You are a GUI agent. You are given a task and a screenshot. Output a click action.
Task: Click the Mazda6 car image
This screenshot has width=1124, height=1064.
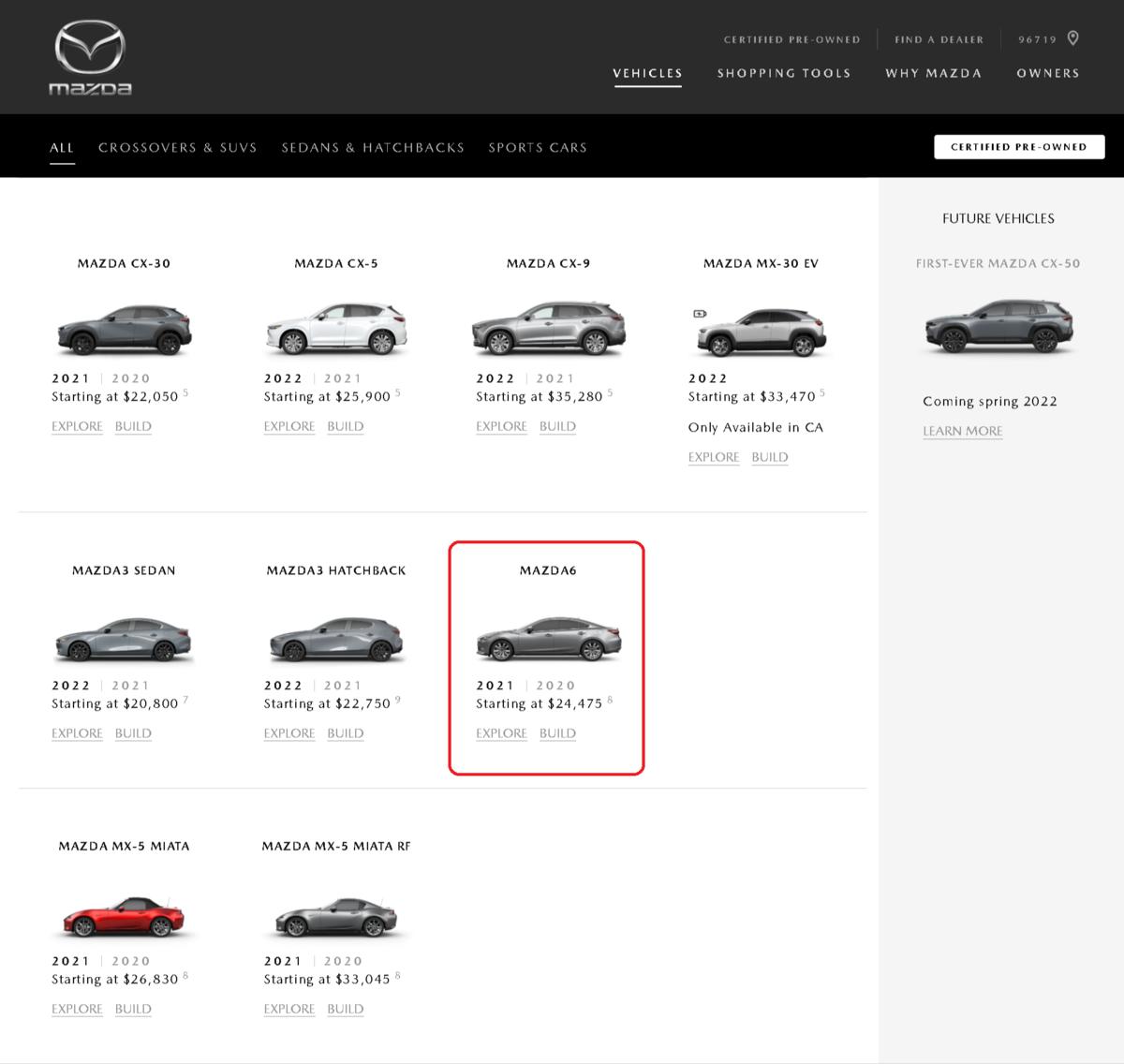[549, 639]
